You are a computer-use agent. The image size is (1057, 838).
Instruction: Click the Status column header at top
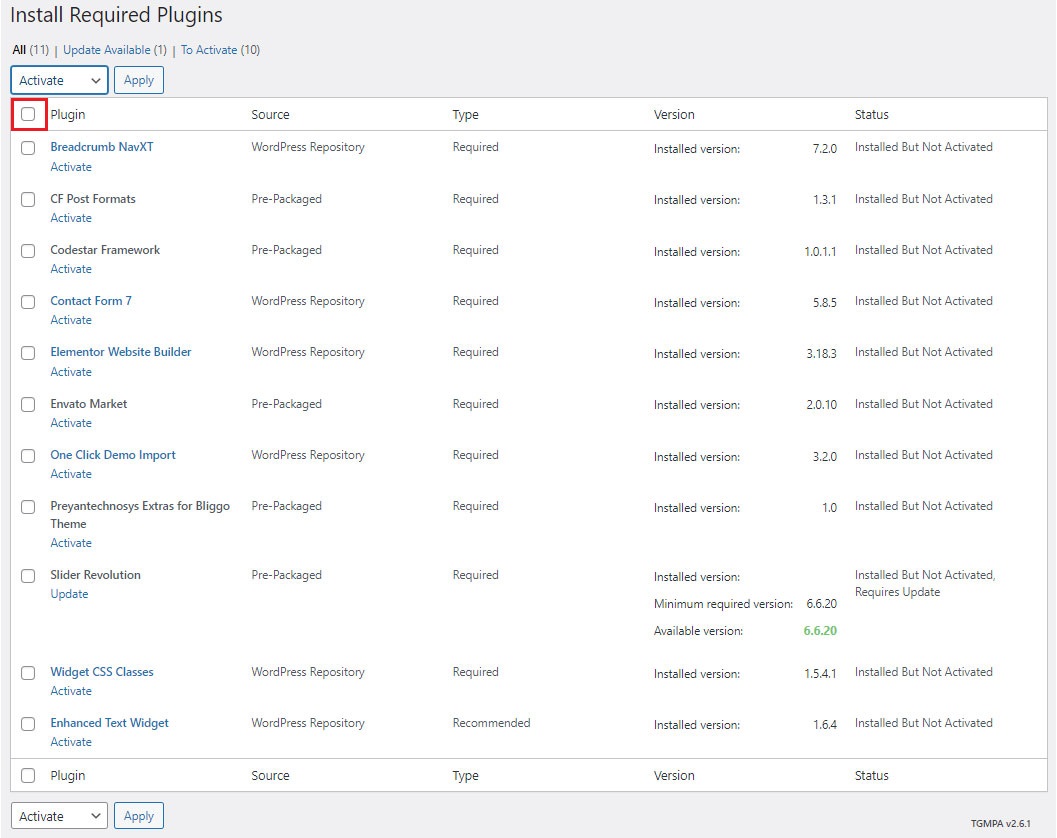tap(872, 115)
